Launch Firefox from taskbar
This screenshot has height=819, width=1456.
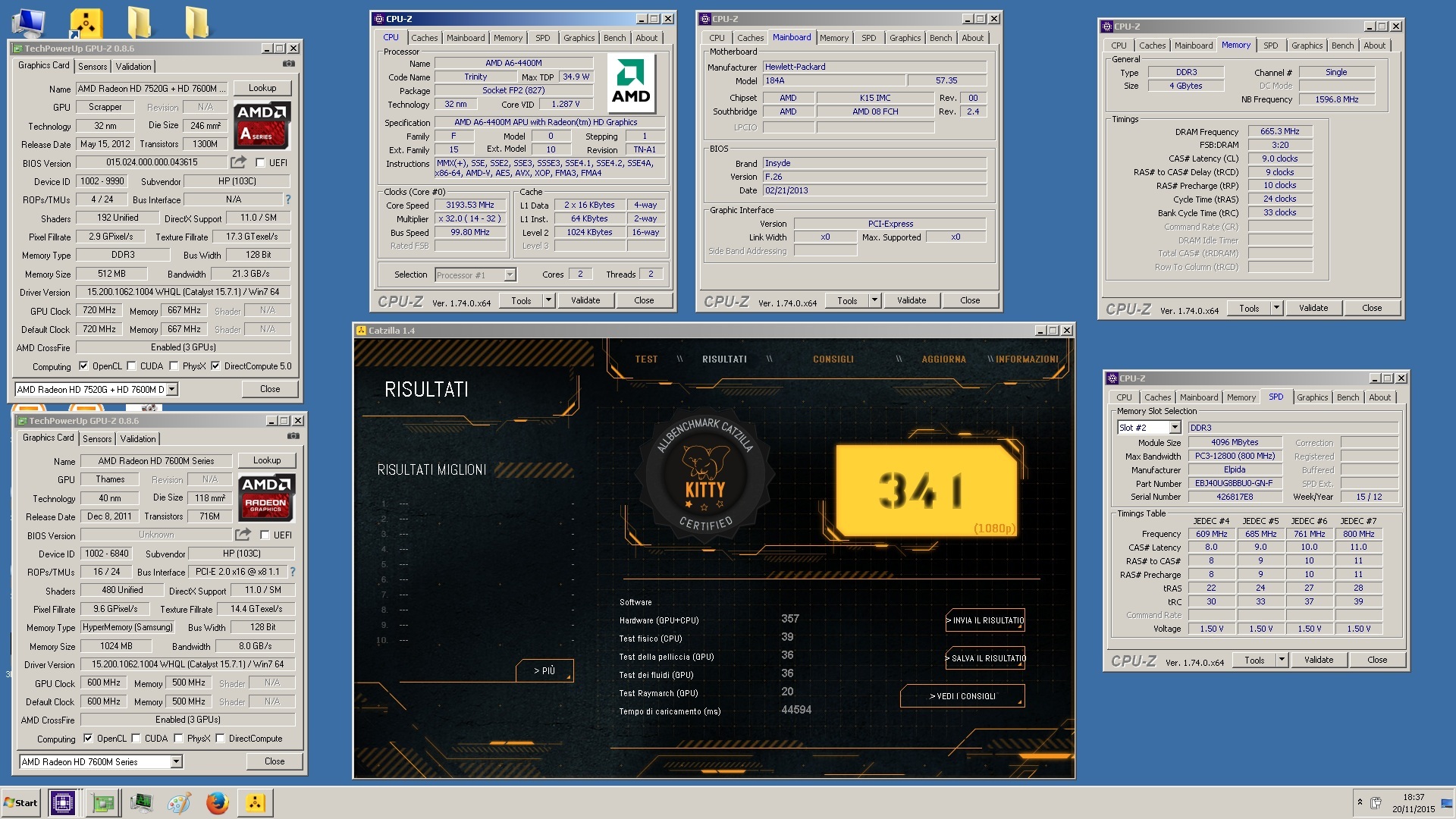pyautogui.click(x=217, y=802)
